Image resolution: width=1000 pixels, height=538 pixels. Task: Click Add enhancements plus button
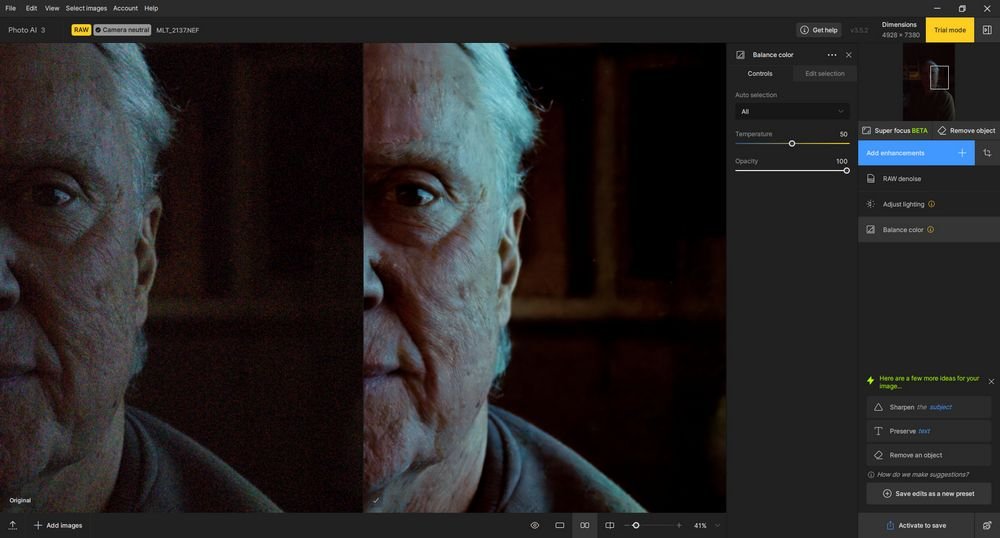tap(962, 153)
